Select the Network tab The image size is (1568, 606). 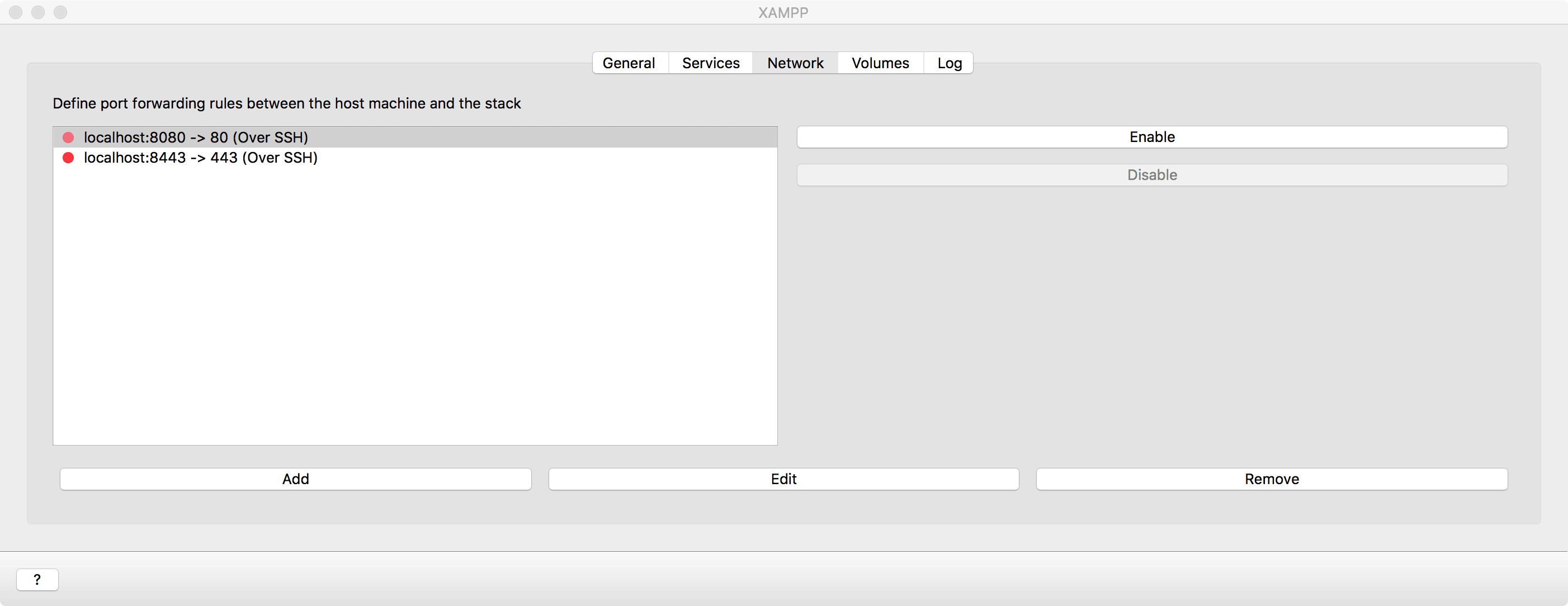[795, 63]
